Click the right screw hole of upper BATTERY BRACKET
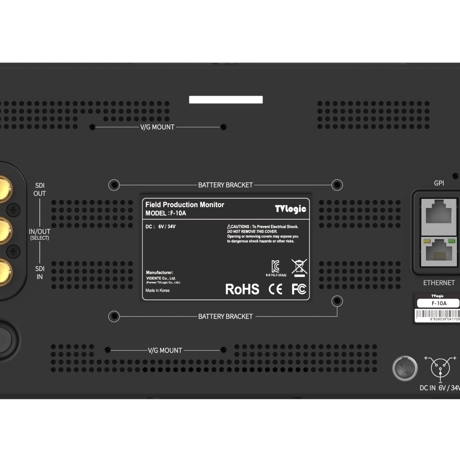This screenshot has width=460, height=460. click(337, 185)
